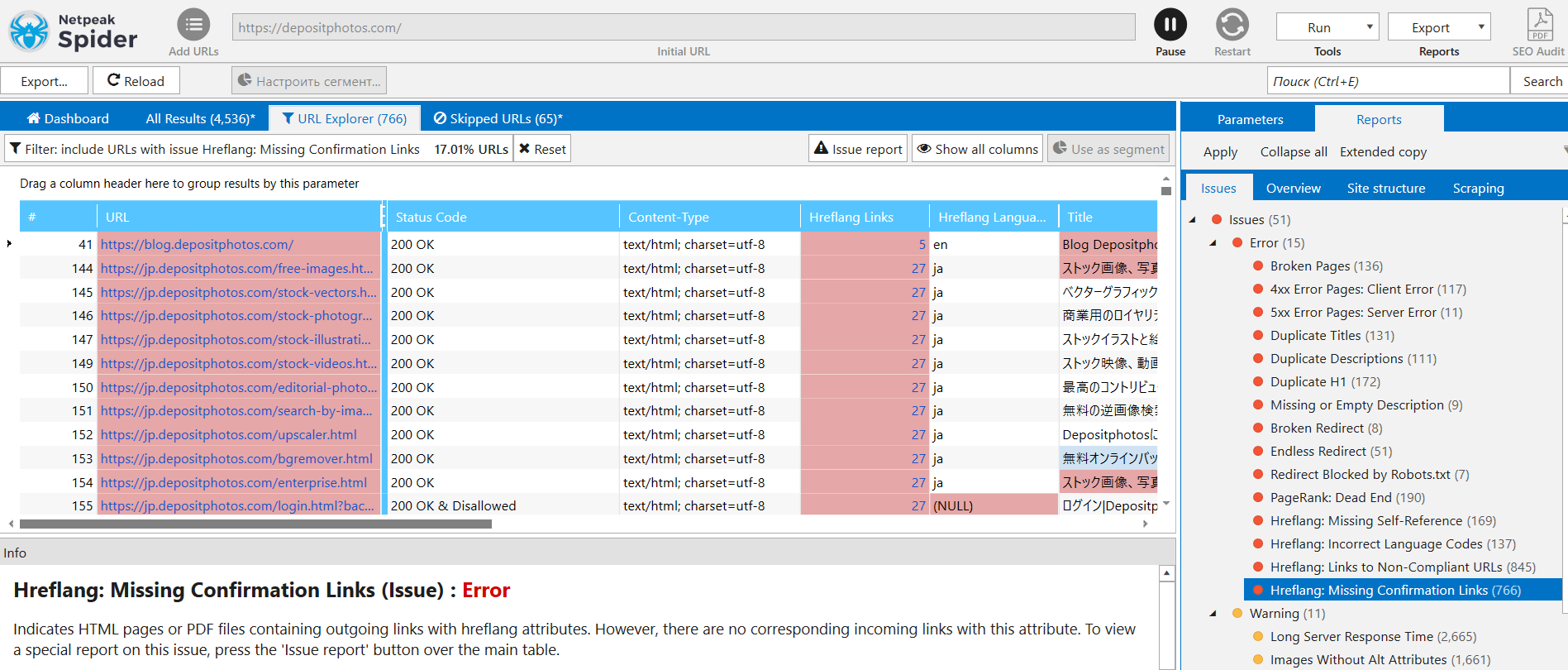This screenshot has height=670, width=1568.
Task: Collapse the Warning (11) tree node
Action: 1213,614
